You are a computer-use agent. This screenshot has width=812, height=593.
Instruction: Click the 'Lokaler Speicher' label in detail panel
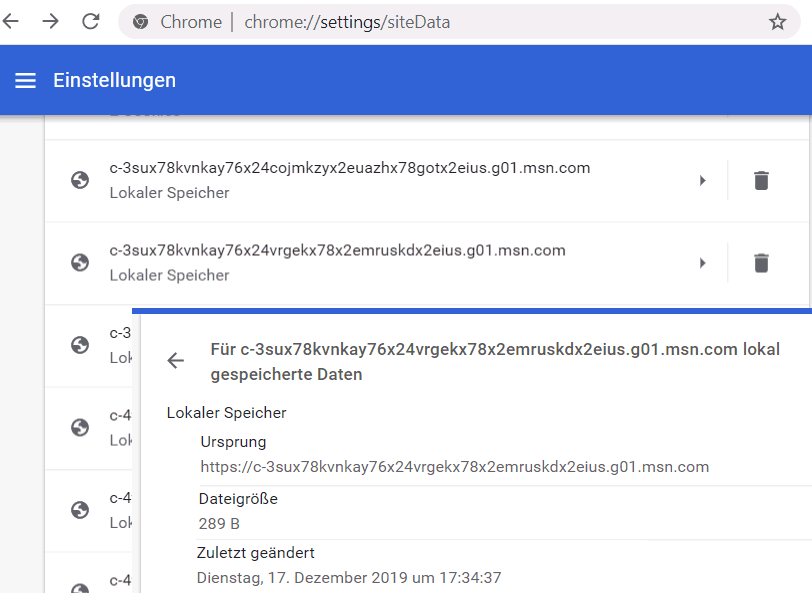[x=226, y=413]
